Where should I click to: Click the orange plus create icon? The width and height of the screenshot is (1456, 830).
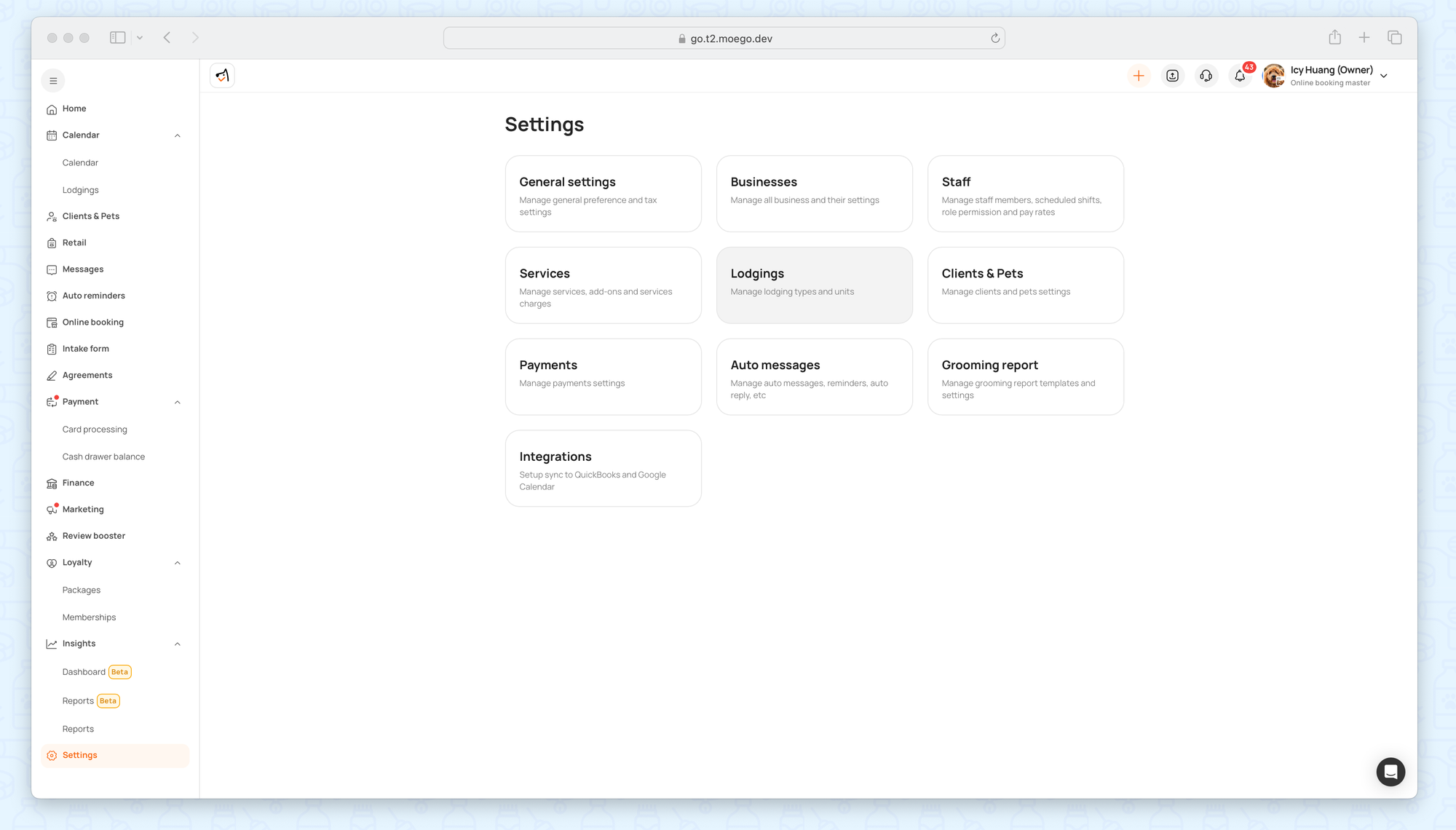[x=1139, y=76]
